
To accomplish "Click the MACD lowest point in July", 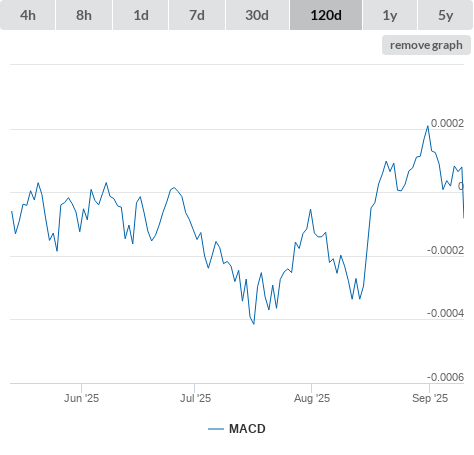I will point(254,323).
